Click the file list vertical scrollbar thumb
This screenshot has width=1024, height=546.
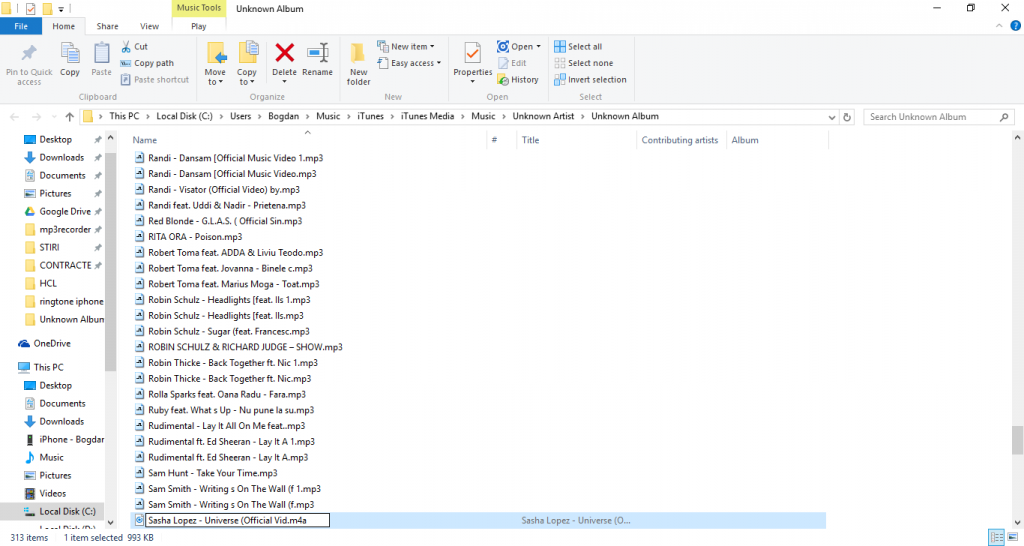tap(1017, 440)
